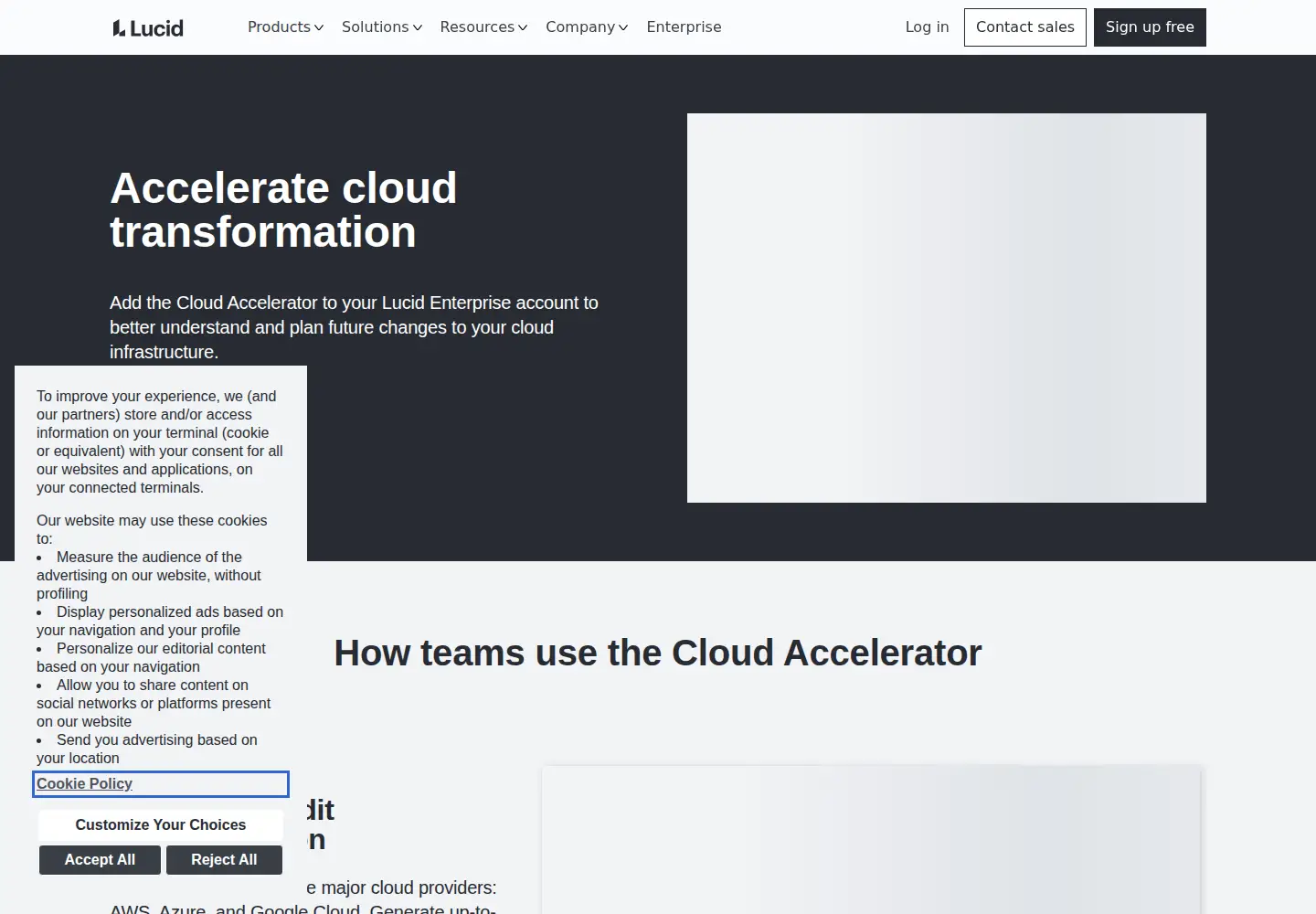Screen dimensions: 1316x914
Task: Click the Contact sales button
Action: [x=1025, y=27]
